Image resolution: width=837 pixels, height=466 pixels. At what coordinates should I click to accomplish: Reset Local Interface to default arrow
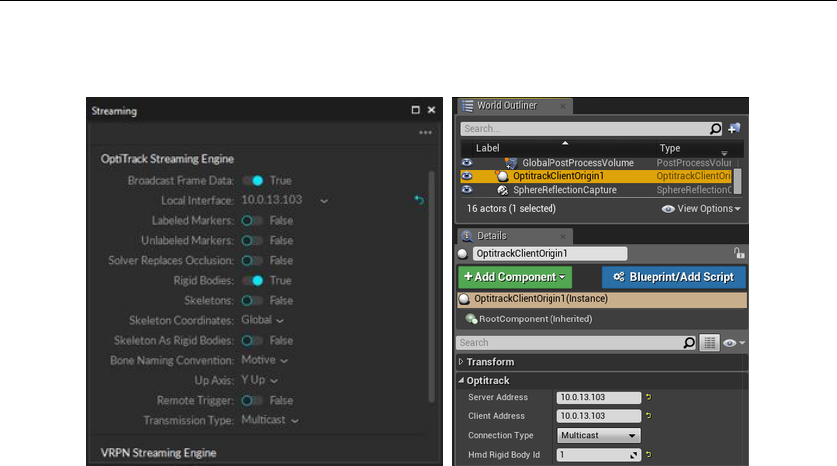(419, 200)
